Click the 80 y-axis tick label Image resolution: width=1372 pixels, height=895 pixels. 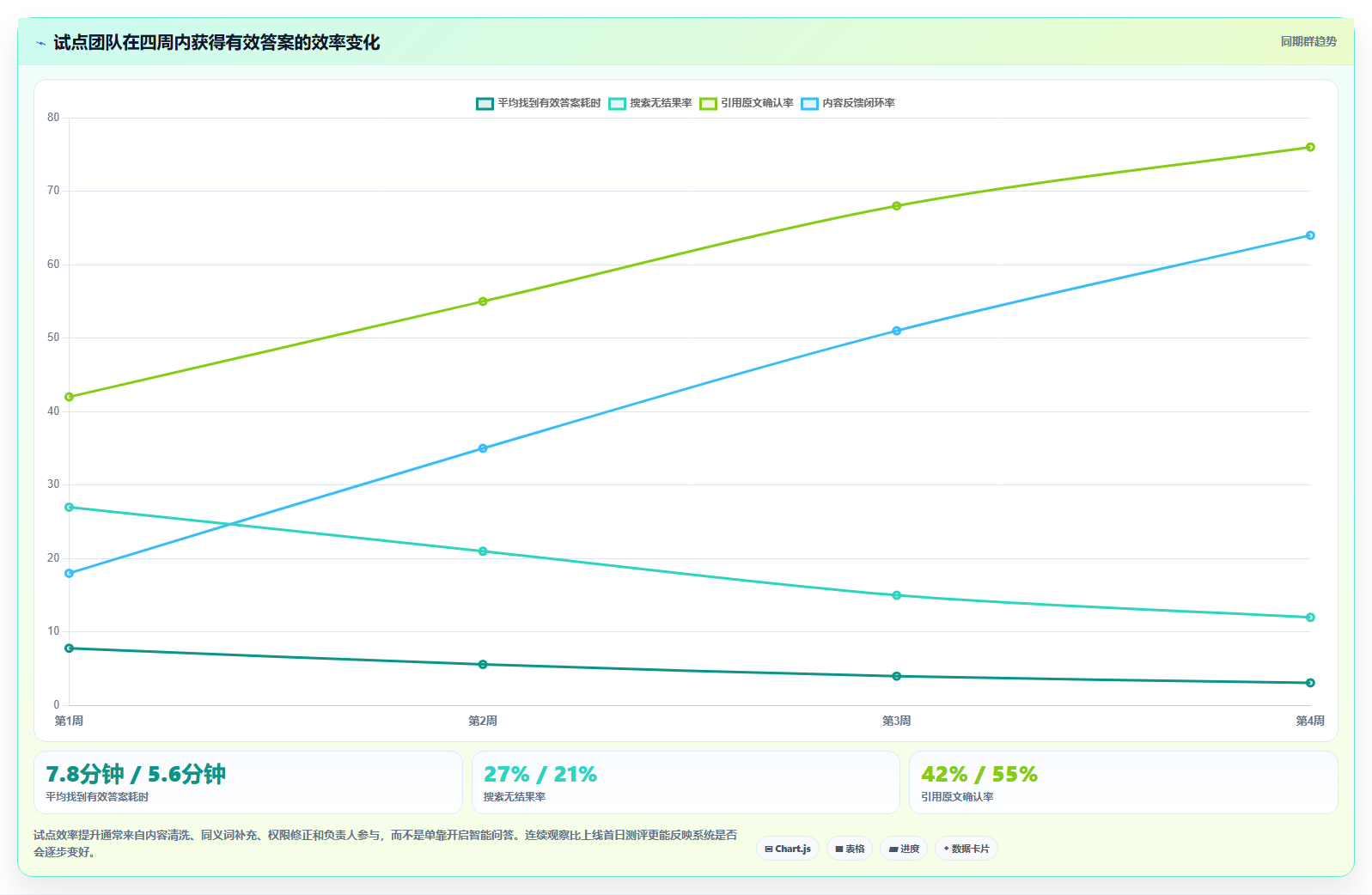pyautogui.click(x=53, y=118)
